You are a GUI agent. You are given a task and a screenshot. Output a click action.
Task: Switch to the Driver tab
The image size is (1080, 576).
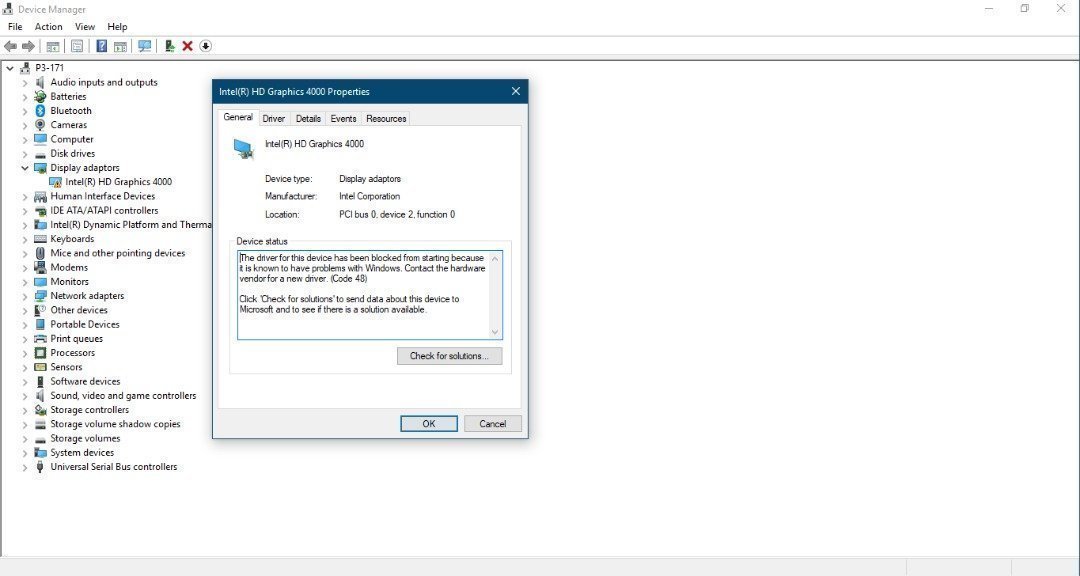[273, 119]
